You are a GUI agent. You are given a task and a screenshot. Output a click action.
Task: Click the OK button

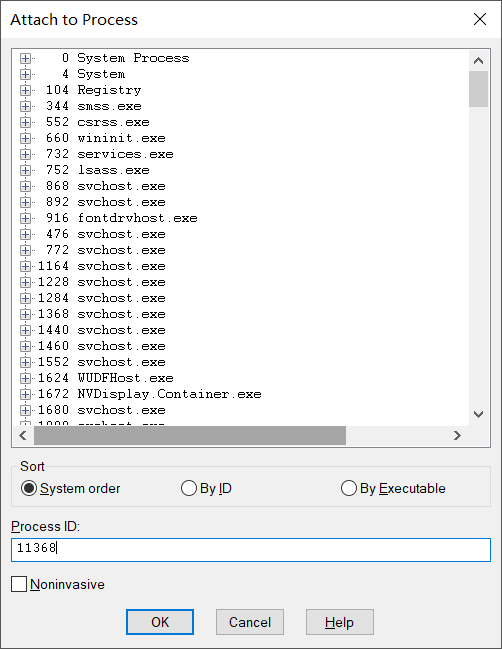pos(160,622)
